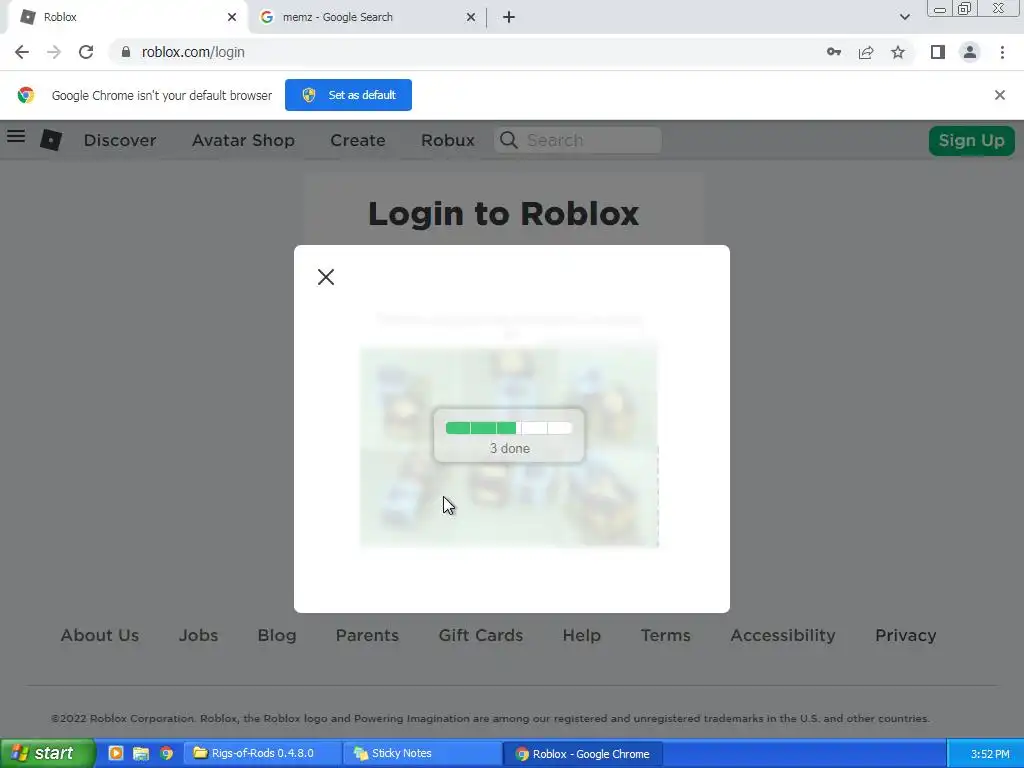Open the Robux menu item
Viewport: 1024px width, 768px height.
[x=447, y=140]
